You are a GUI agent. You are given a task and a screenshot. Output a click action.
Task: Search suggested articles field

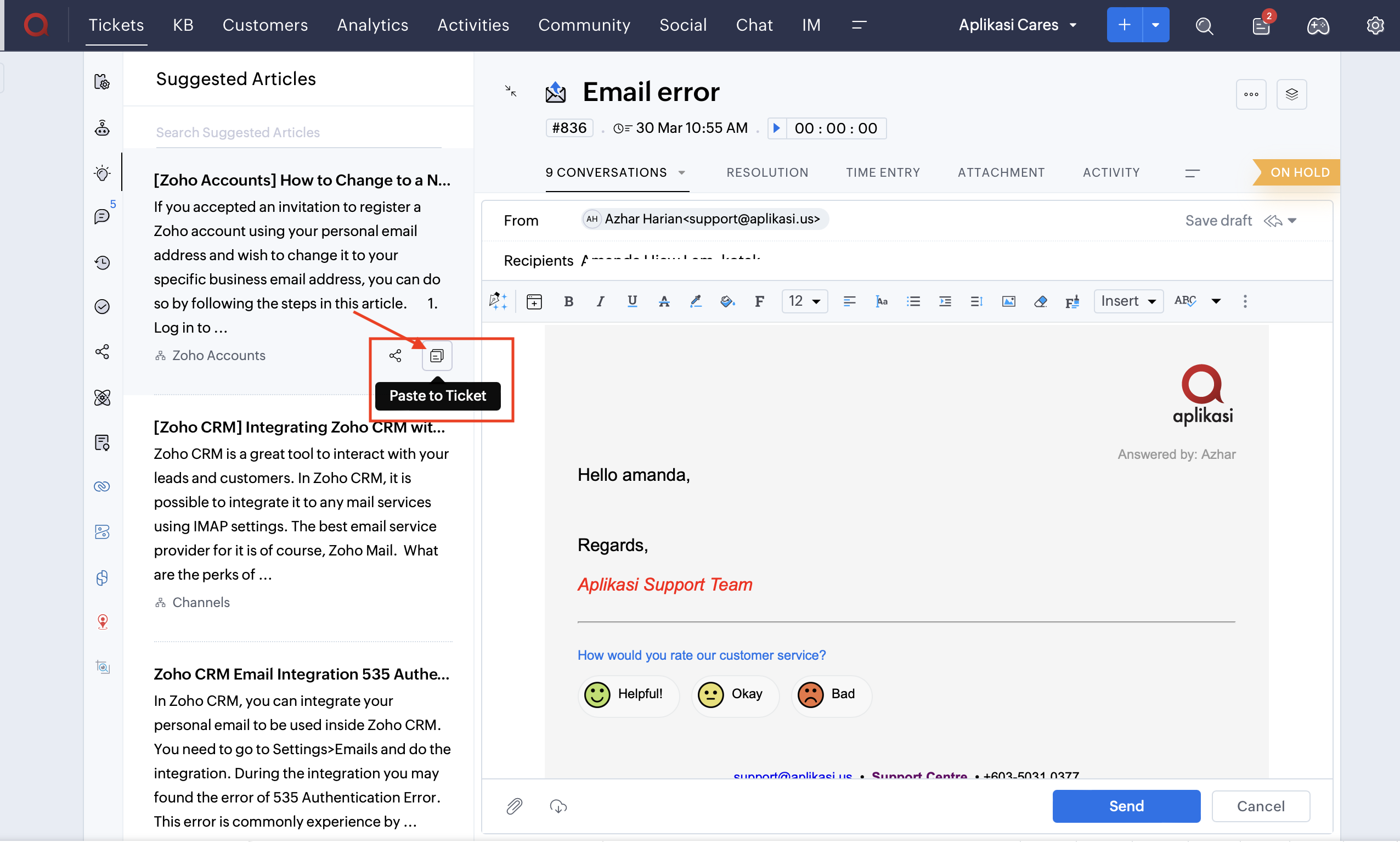298,133
